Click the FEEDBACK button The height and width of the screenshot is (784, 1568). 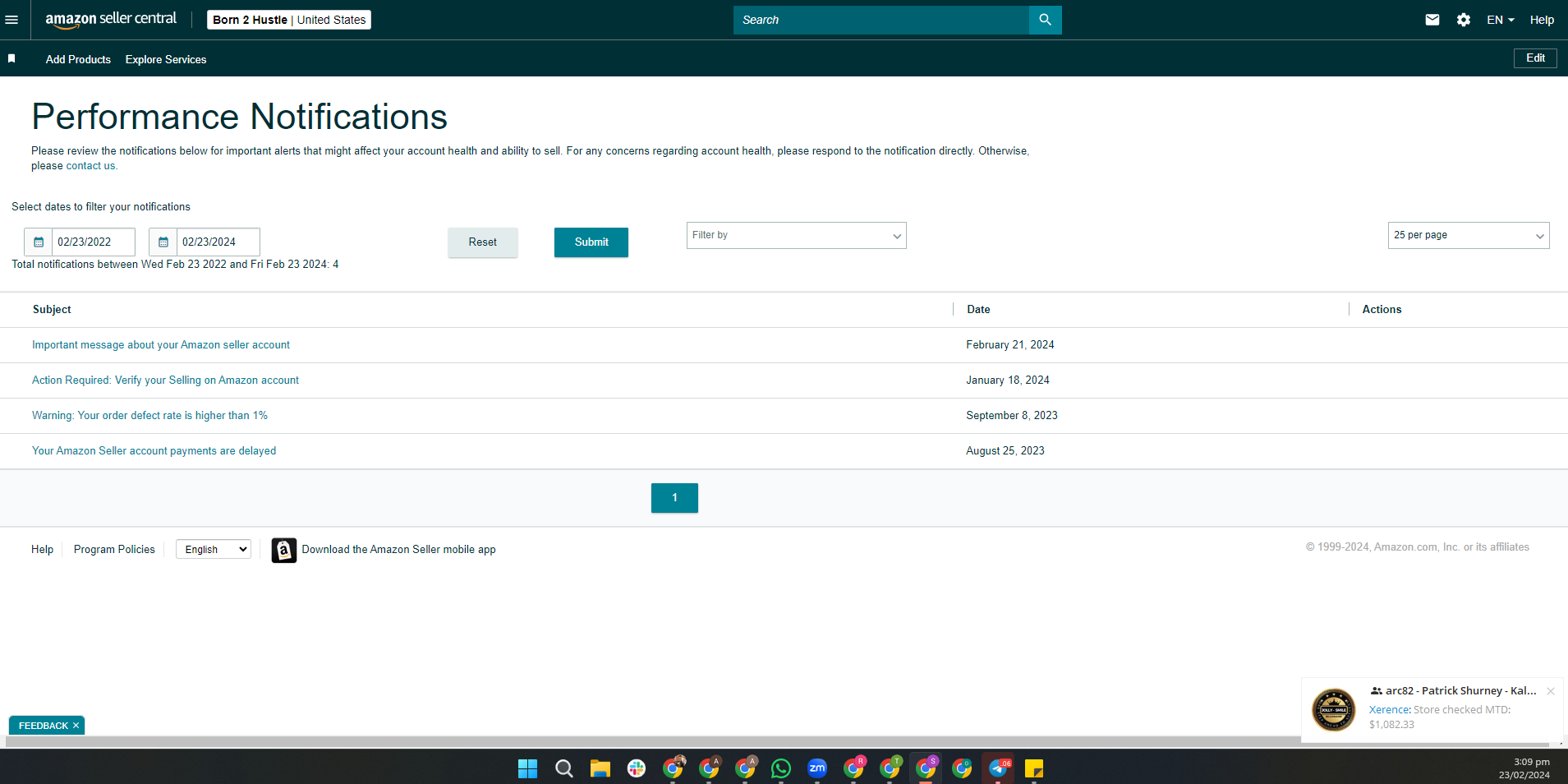(44, 726)
